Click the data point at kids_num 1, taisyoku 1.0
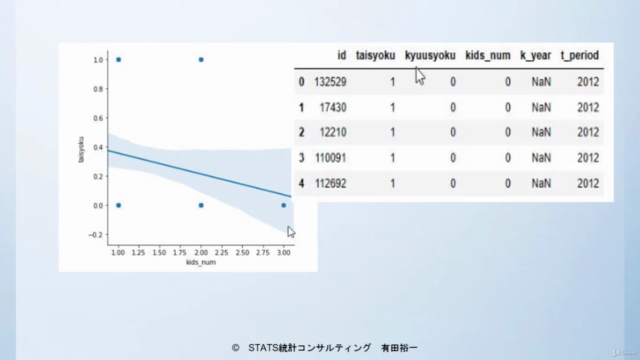 pos(118,60)
